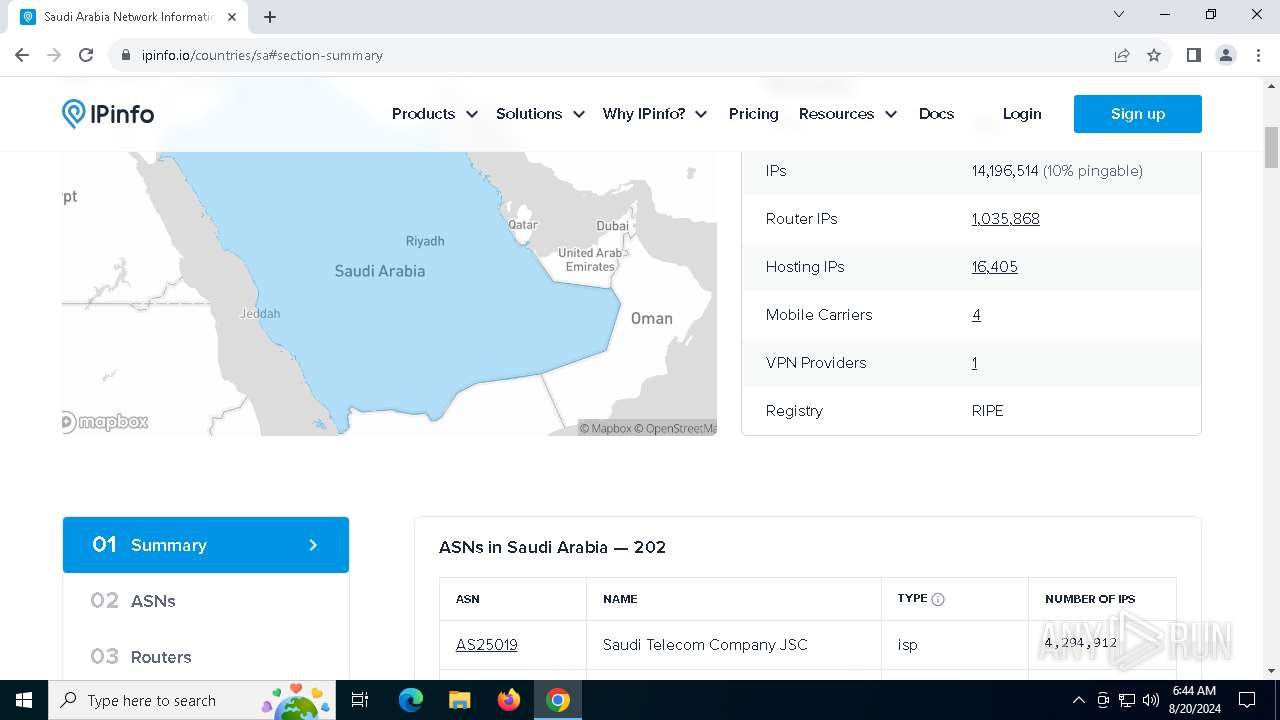Go back in browser history

(22, 55)
